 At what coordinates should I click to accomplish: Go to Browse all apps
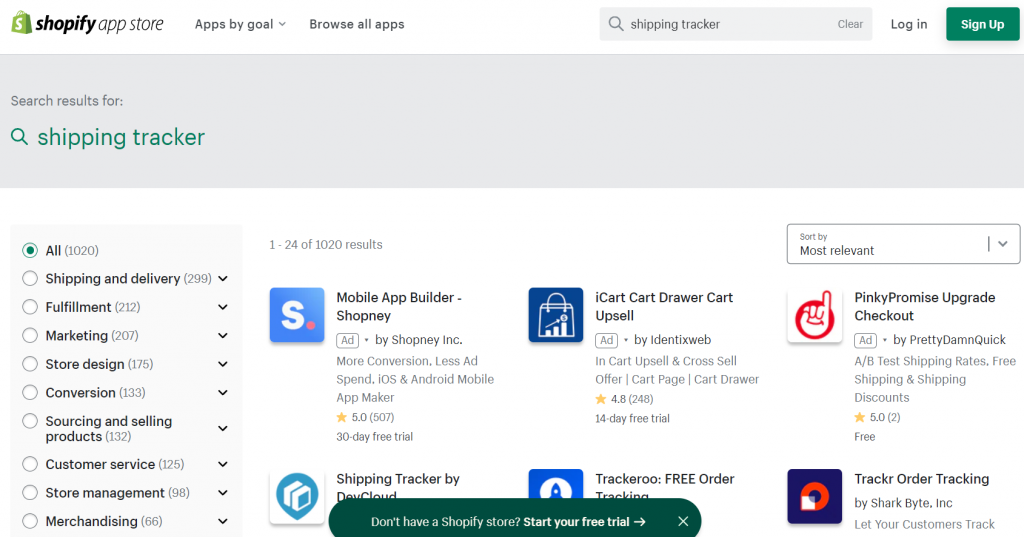357,24
